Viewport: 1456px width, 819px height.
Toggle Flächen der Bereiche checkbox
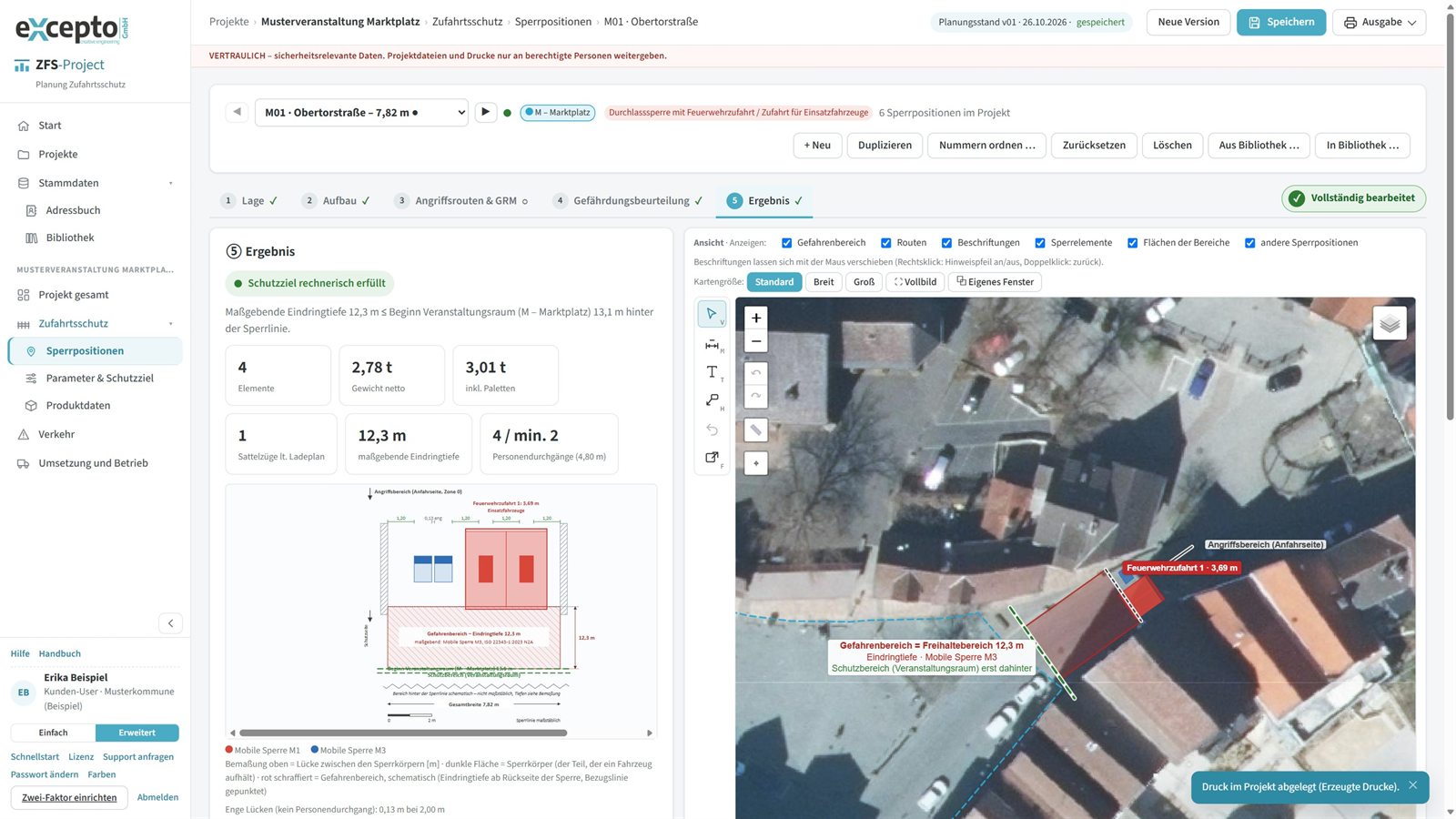[x=1133, y=243]
